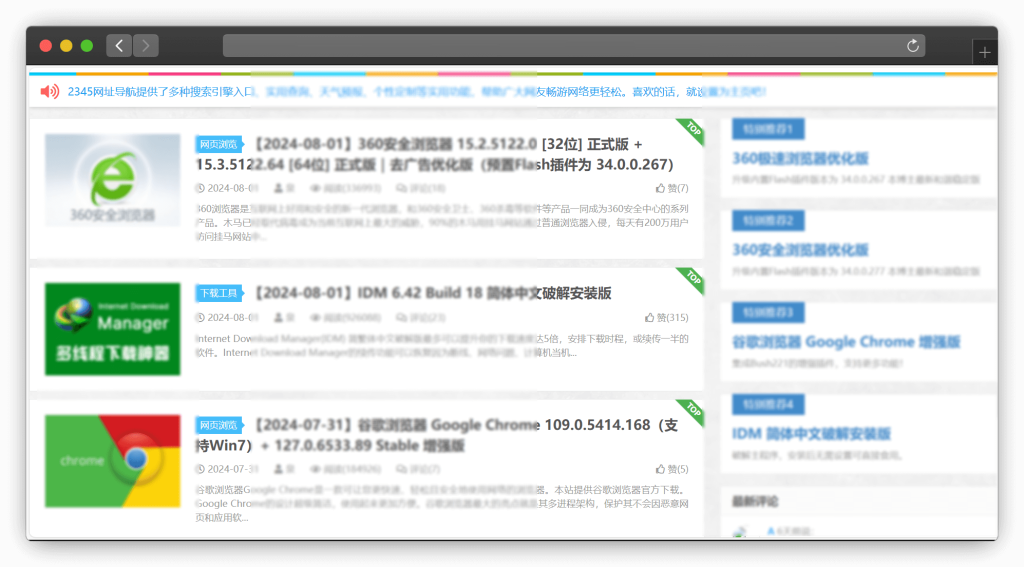This screenshot has width=1024, height=567.
Task: Open sidebar link 360极速浏览器优化版
Action: pyautogui.click(x=800, y=158)
